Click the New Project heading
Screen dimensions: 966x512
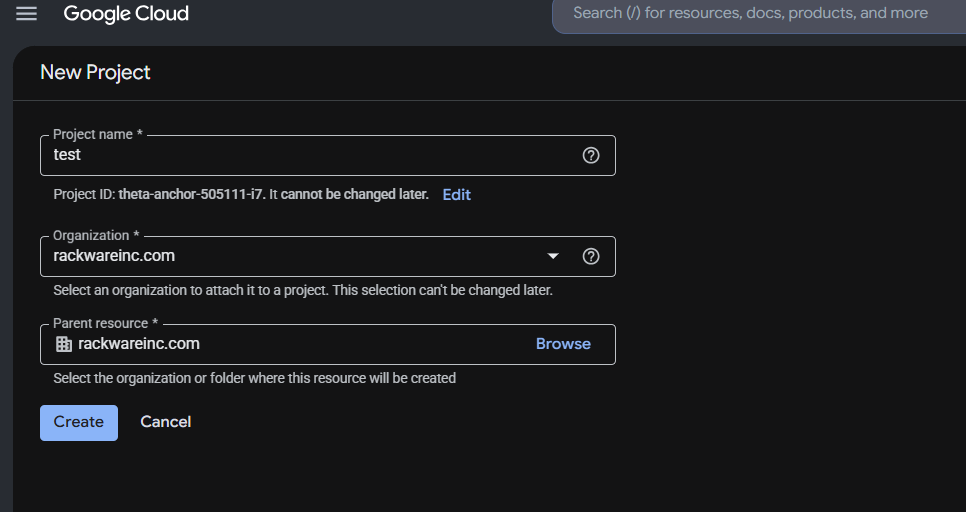(x=95, y=72)
